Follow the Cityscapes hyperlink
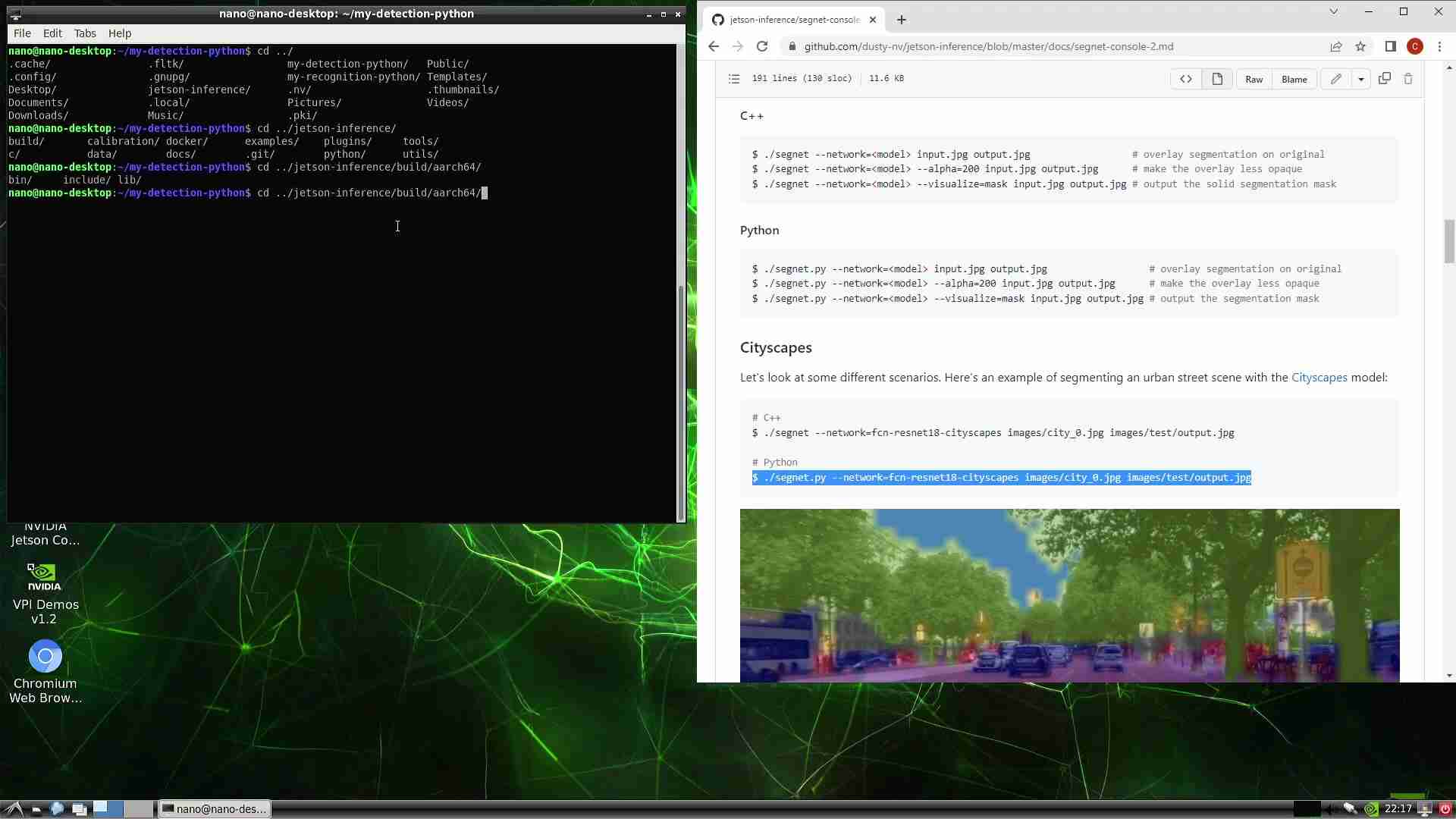1456x819 pixels. (x=1319, y=378)
